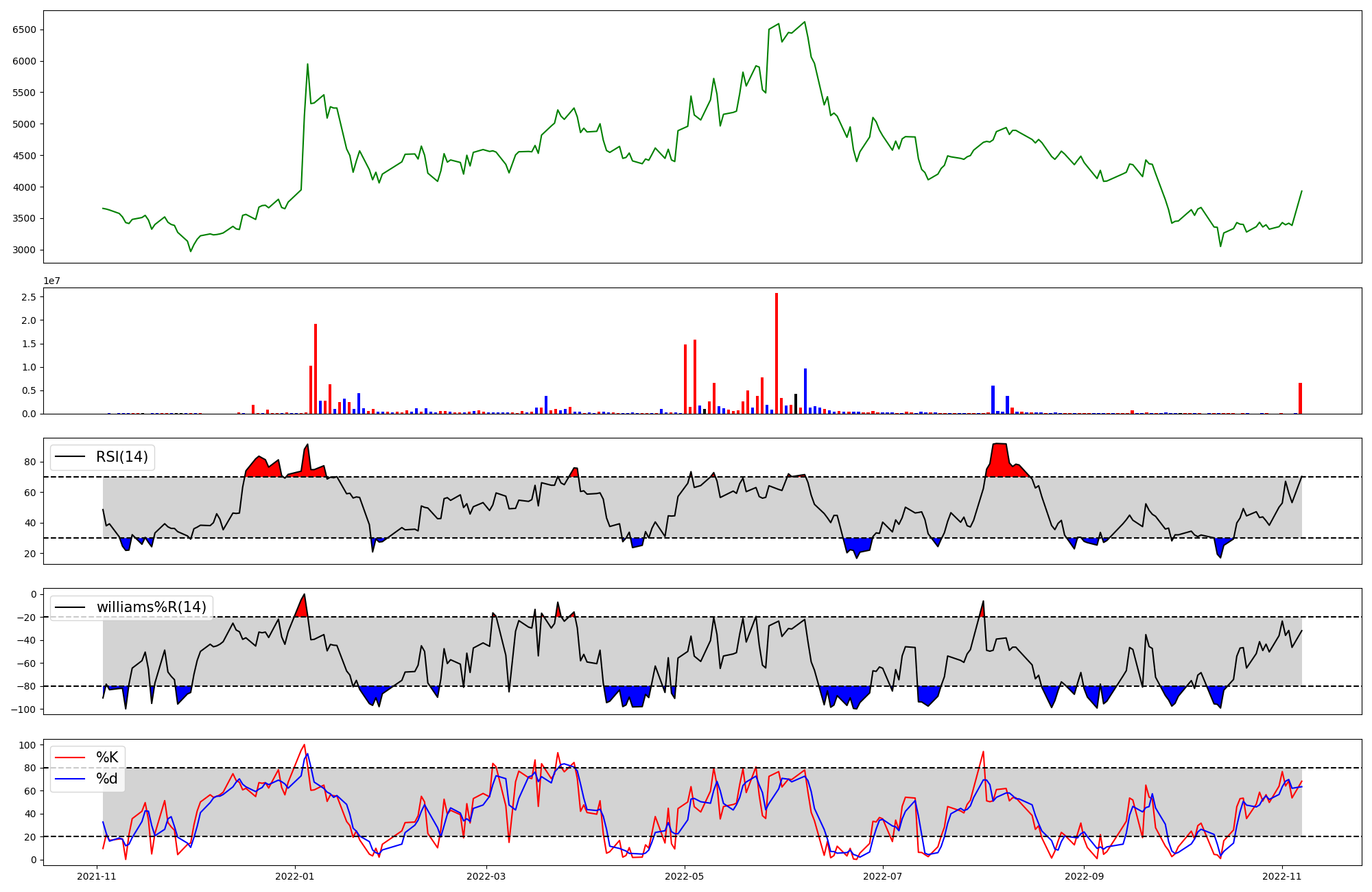Click the tallest red volume bar
The width and height of the screenshot is (1372, 892).
[x=777, y=353]
